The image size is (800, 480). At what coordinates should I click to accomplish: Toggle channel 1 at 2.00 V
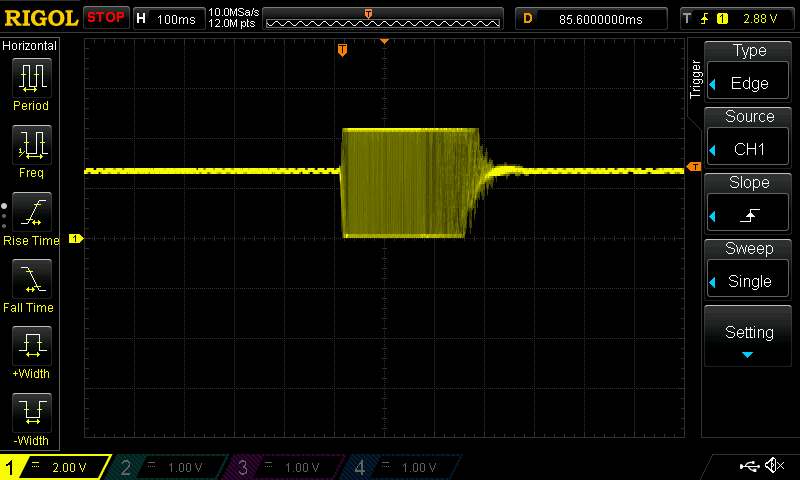(55, 467)
